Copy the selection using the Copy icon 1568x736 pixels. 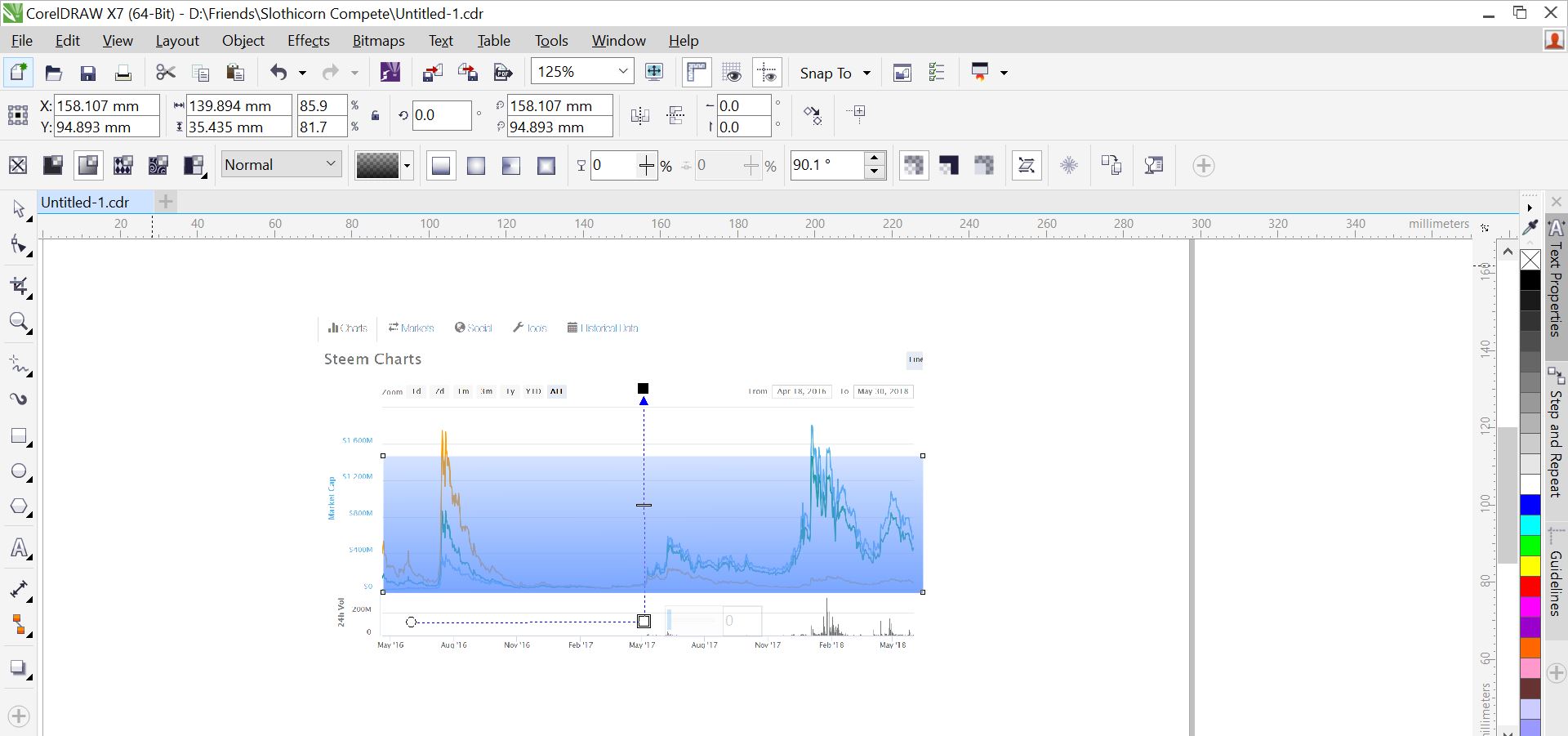coord(200,73)
